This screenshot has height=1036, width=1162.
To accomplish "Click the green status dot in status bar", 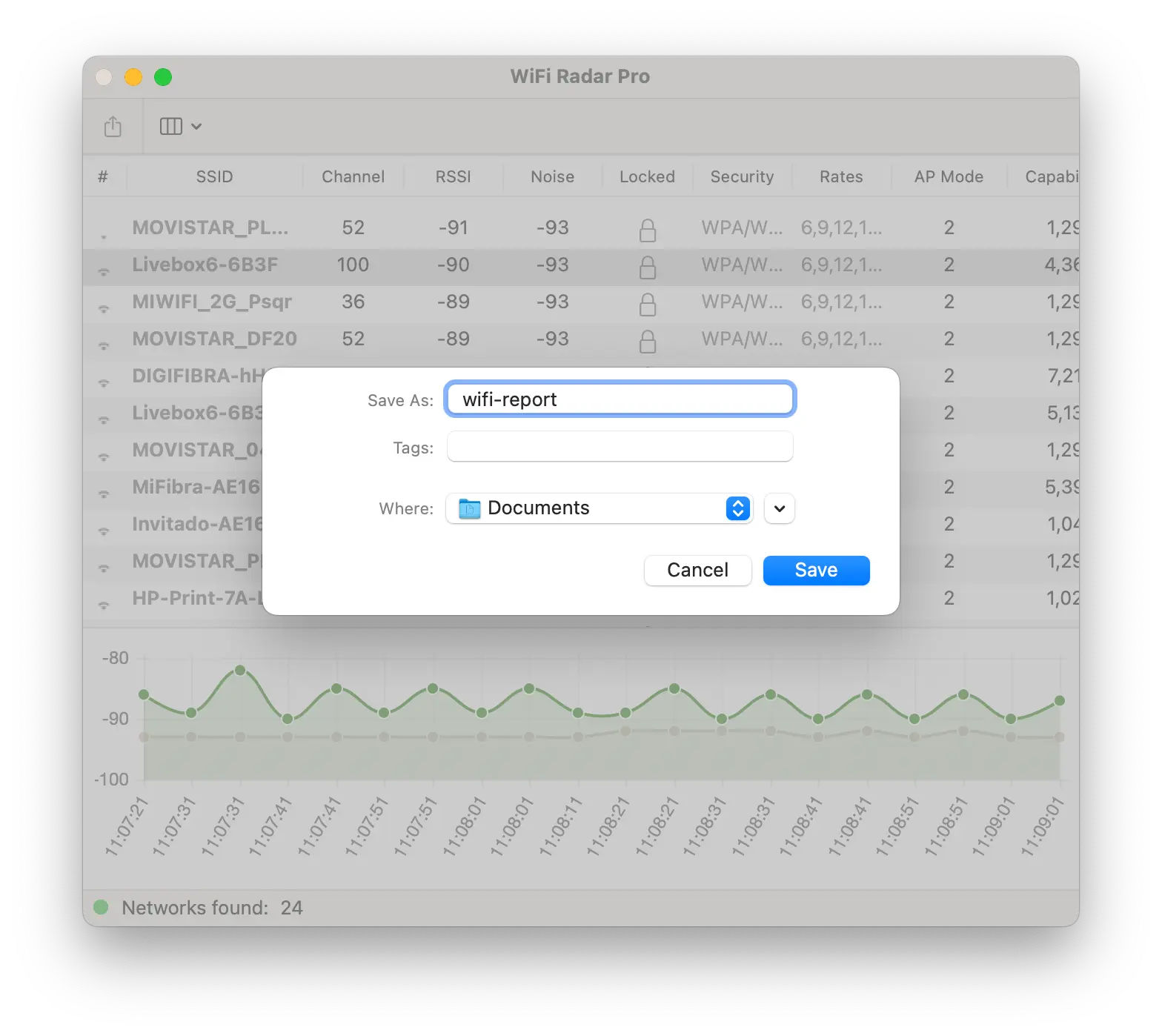I will tap(102, 907).
